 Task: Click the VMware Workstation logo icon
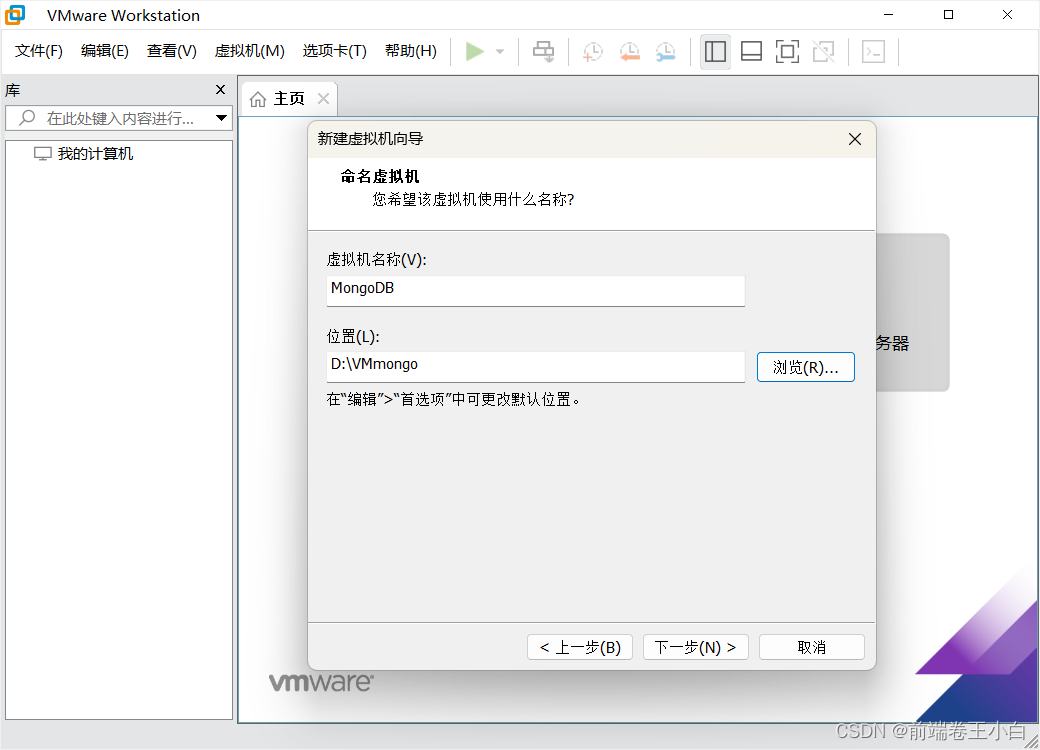[x=15, y=15]
